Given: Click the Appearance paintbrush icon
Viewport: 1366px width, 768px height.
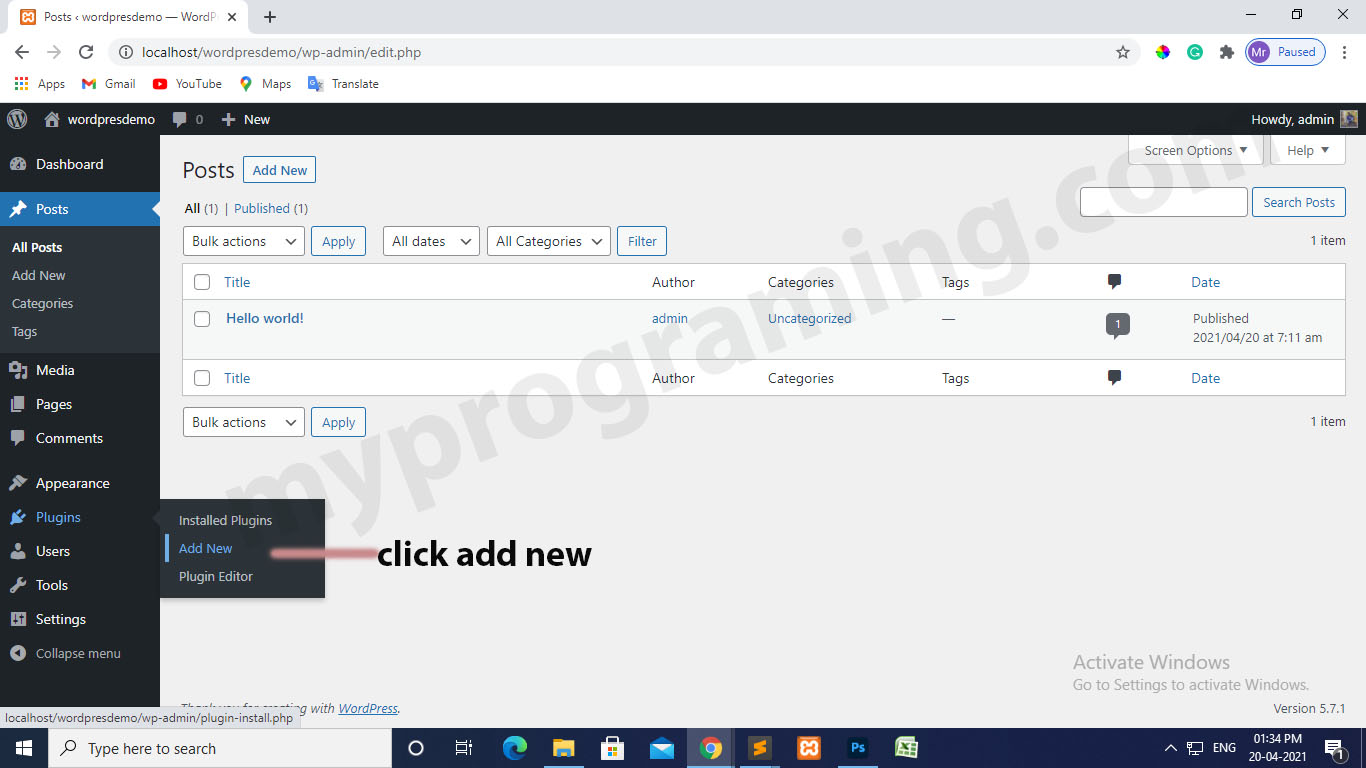Looking at the screenshot, I should pyautogui.click(x=21, y=483).
